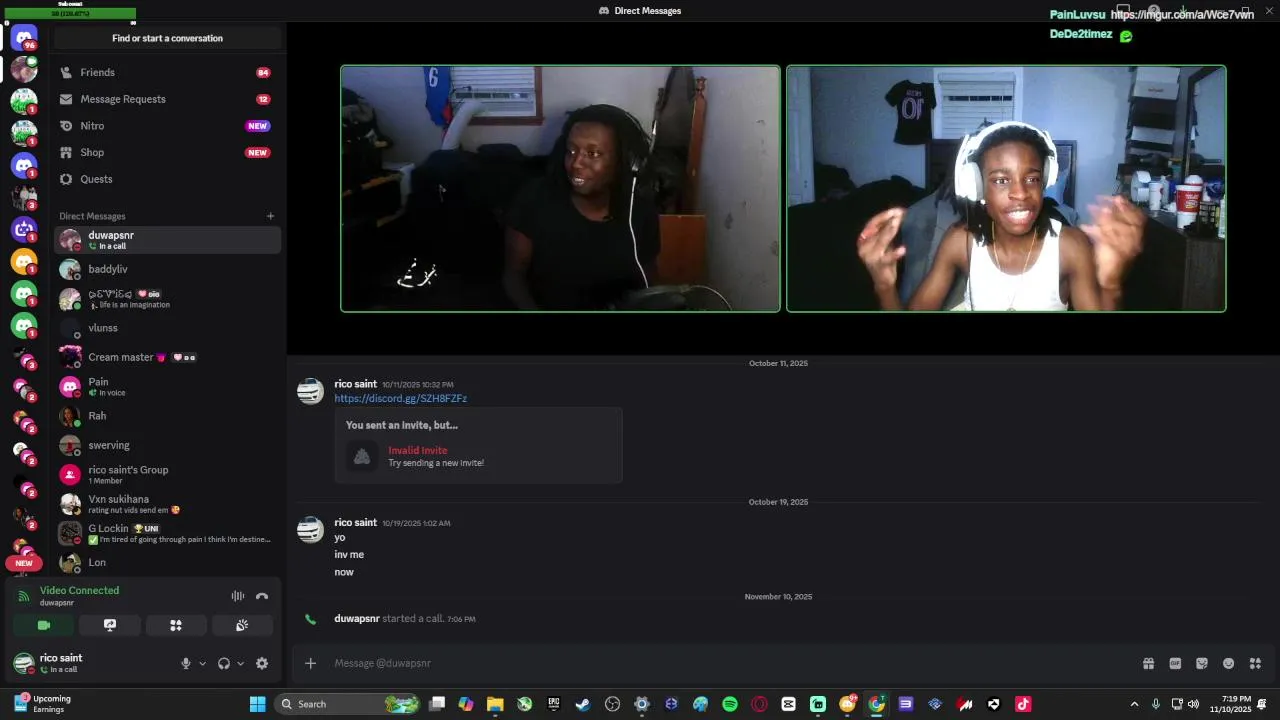
Task: Disconnect from the call
Action: 262,596
